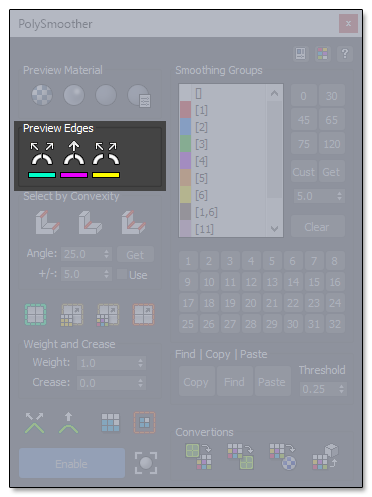Click the first Preview Edges icon above cyan
372x497 pixels.
[x=42, y=153]
